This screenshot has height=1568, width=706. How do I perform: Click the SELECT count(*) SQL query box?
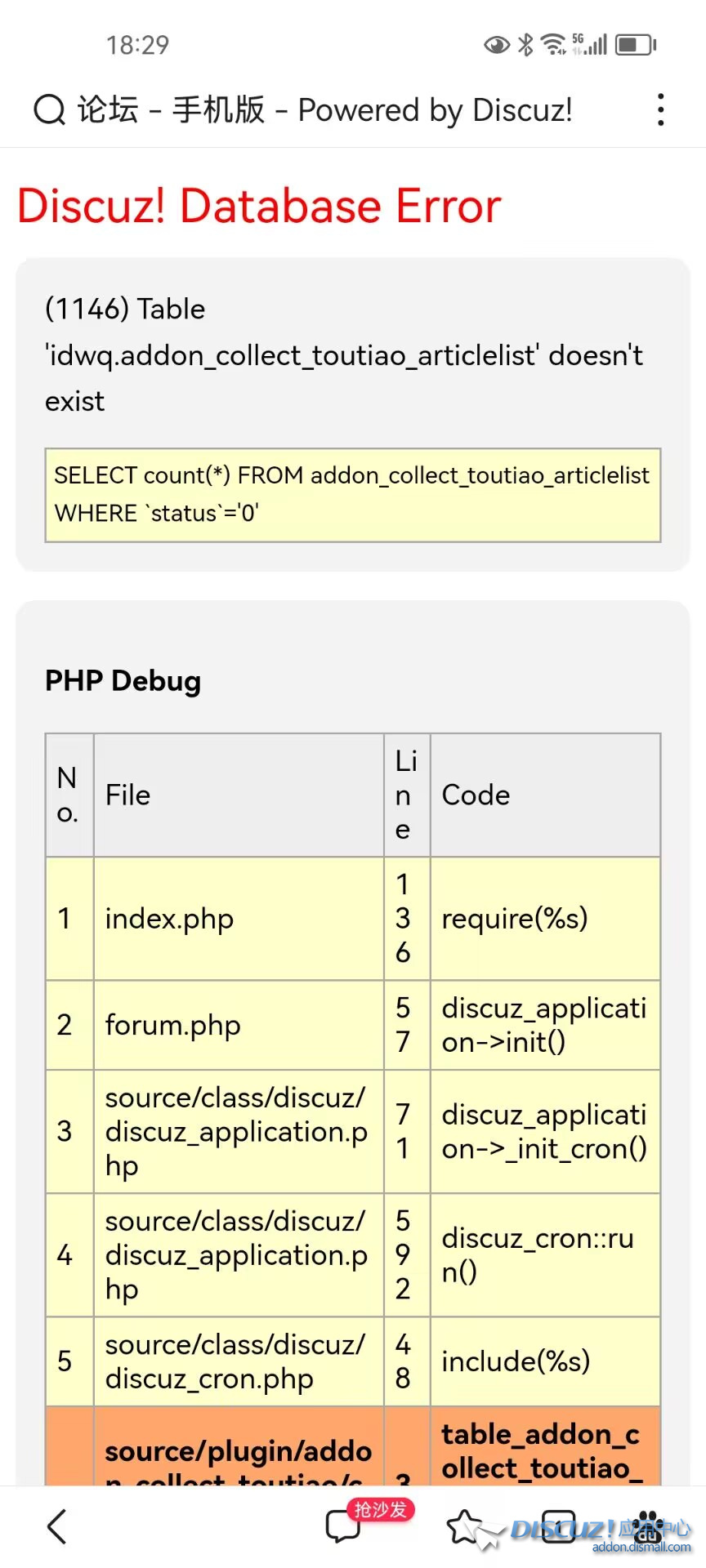pos(353,495)
